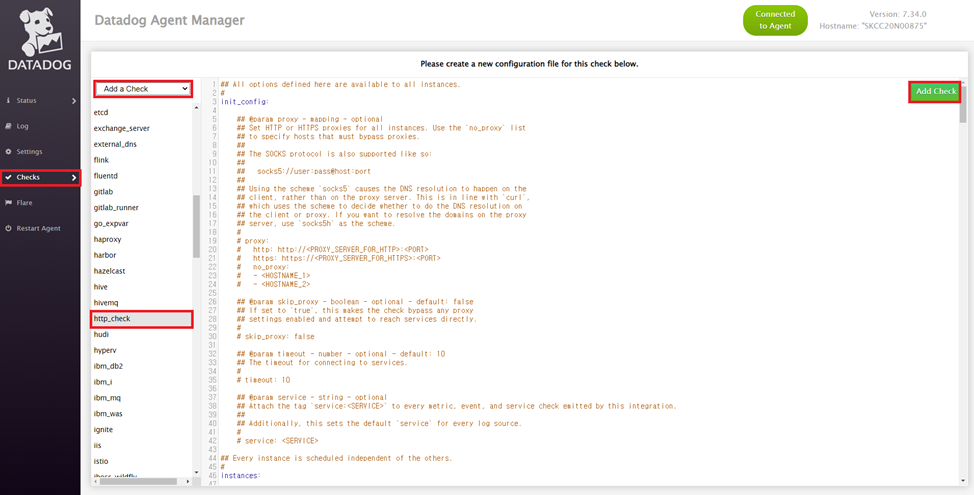Click the Datadog Agent Manager title
Image resolution: width=974 pixels, height=495 pixels.
(x=170, y=20)
